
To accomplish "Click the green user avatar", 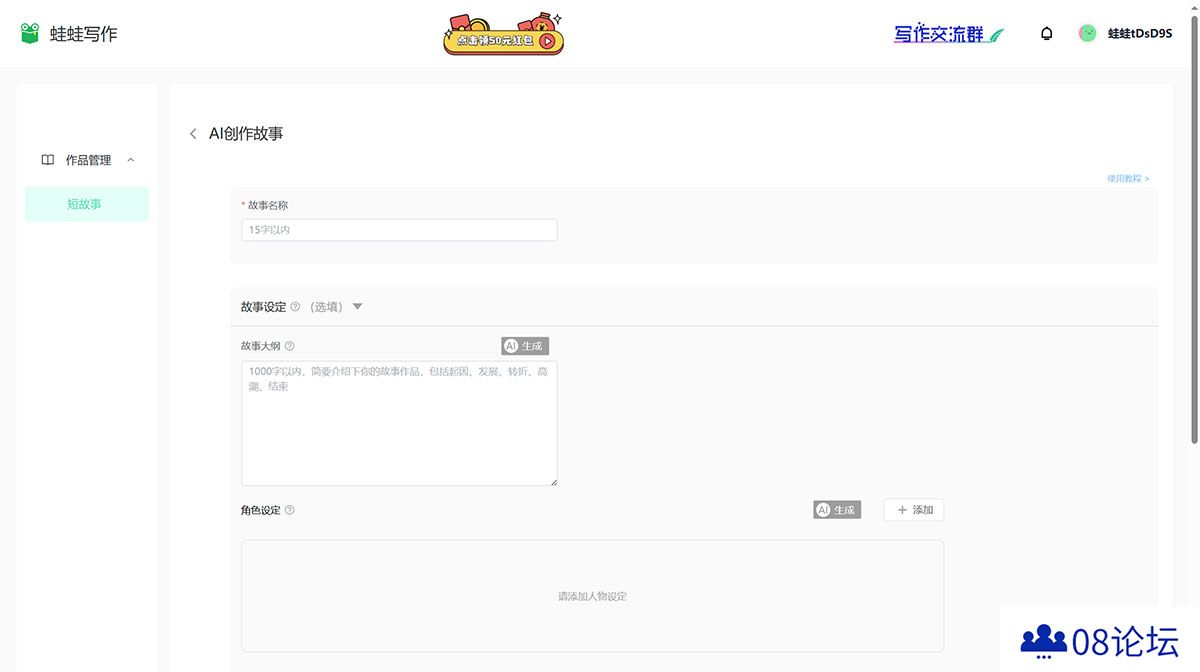I will pyautogui.click(x=1087, y=33).
